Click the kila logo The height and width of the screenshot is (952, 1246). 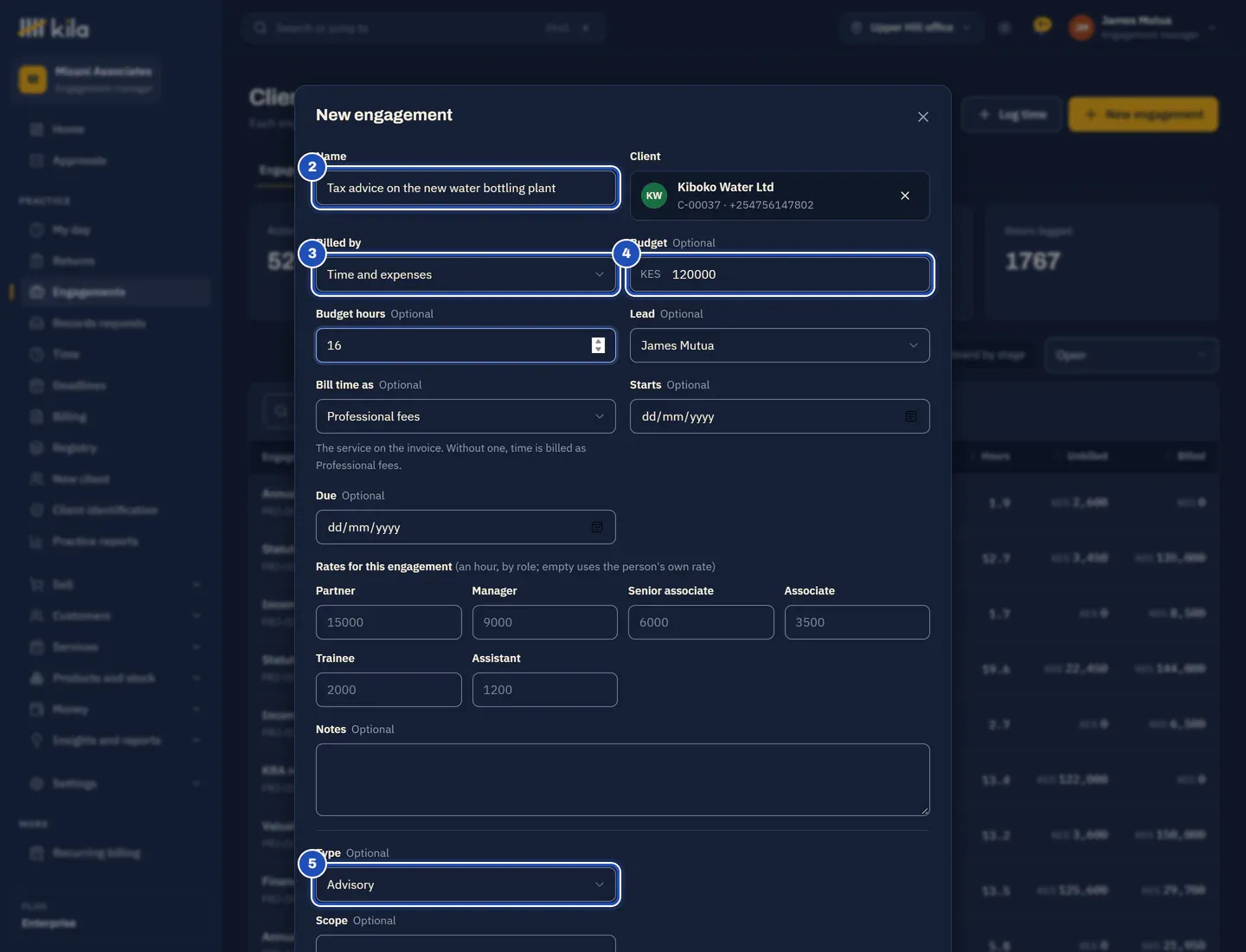tap(54, 29)
